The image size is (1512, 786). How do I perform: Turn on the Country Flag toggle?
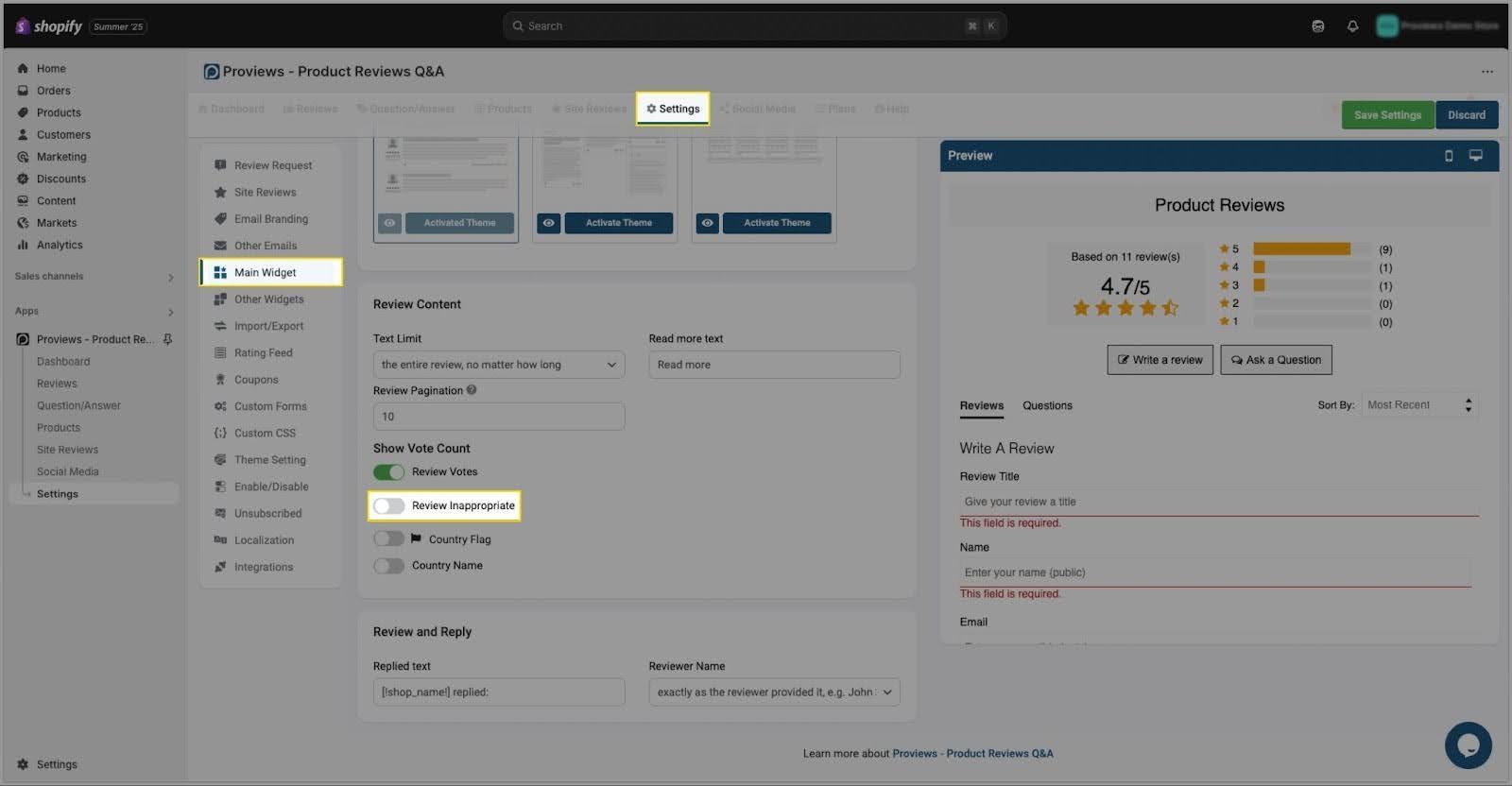coord(388,539)
